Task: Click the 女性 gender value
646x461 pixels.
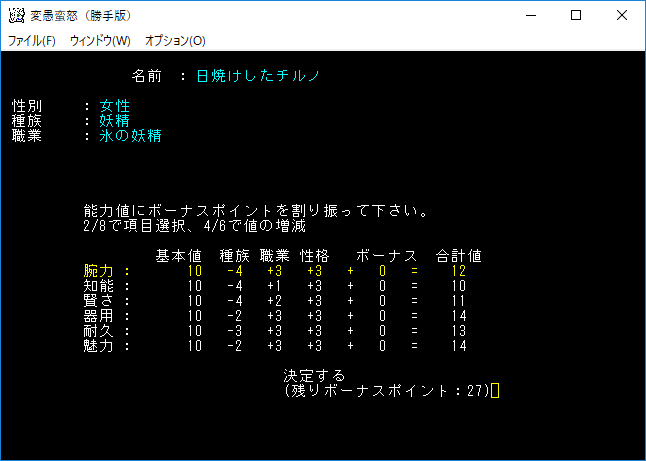Action: [114, 106]
